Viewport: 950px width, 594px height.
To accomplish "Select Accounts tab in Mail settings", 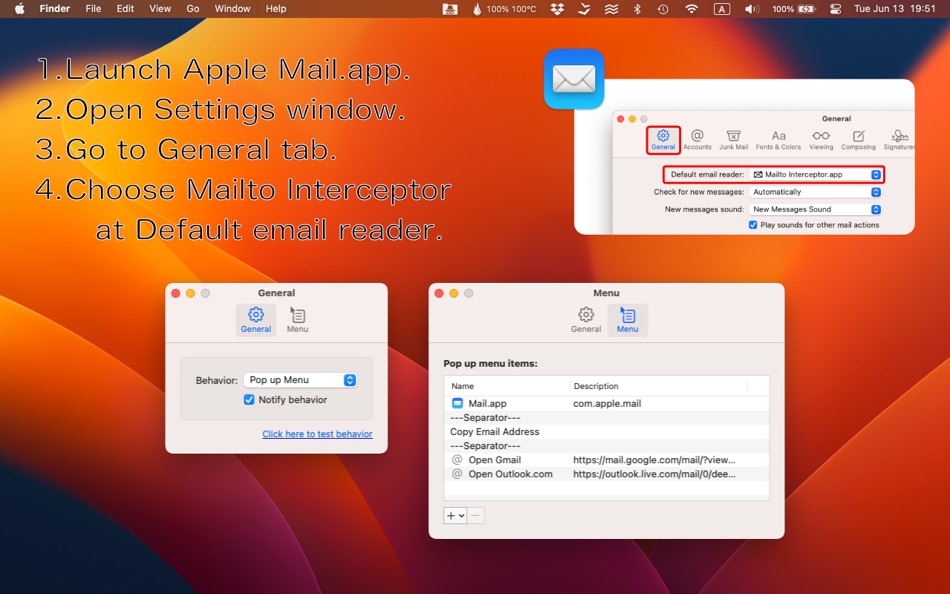I will click(697, 139).
